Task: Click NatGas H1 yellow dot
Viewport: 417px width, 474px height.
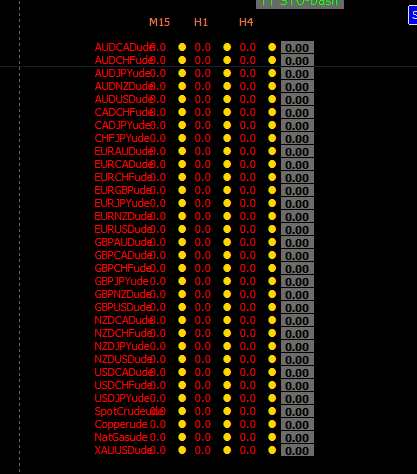Action: 227,437
